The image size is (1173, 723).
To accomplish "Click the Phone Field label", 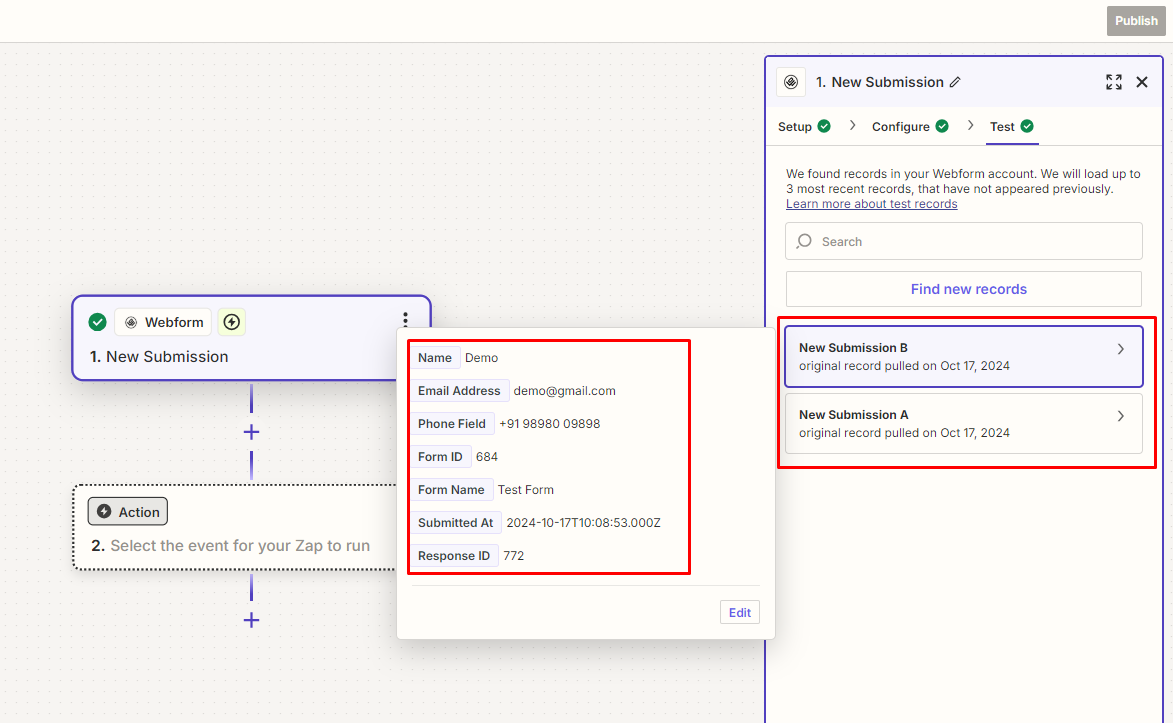I will click(x=452, y=424).
